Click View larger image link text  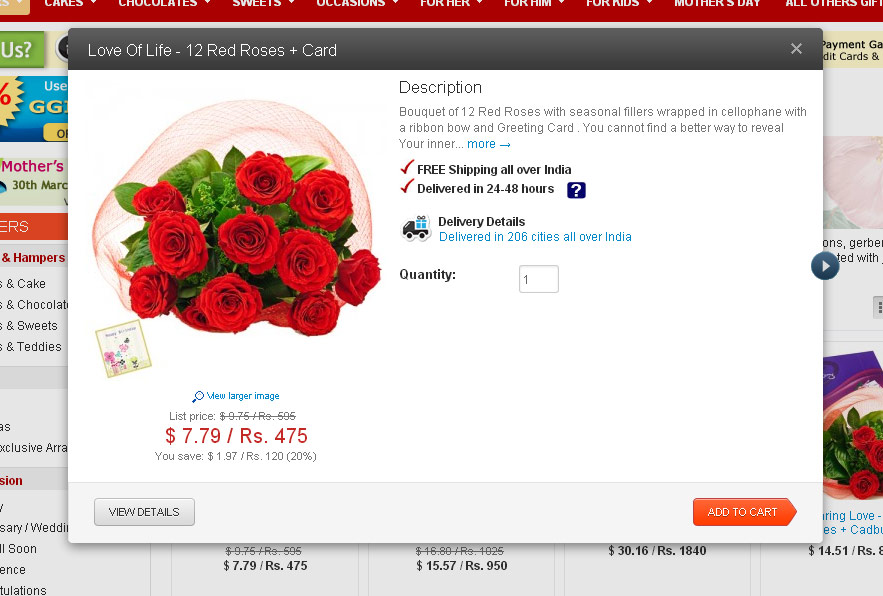243,396
